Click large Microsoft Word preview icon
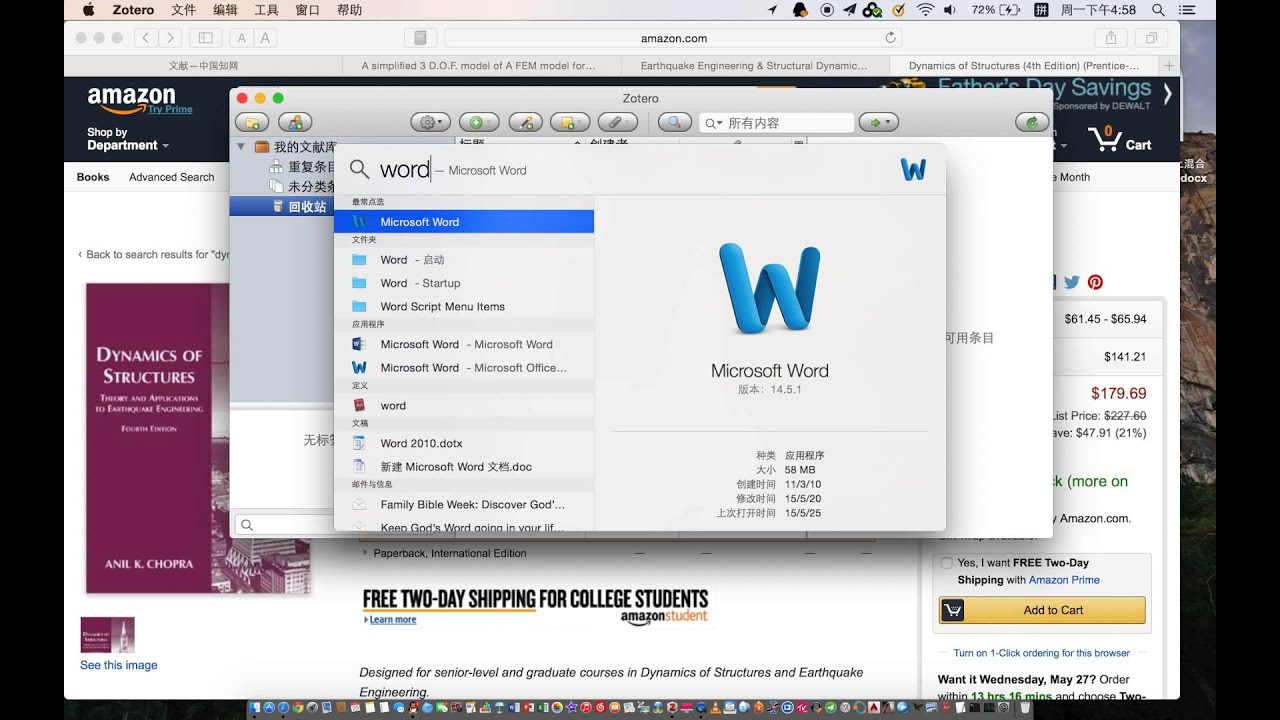 pos(770,289)
